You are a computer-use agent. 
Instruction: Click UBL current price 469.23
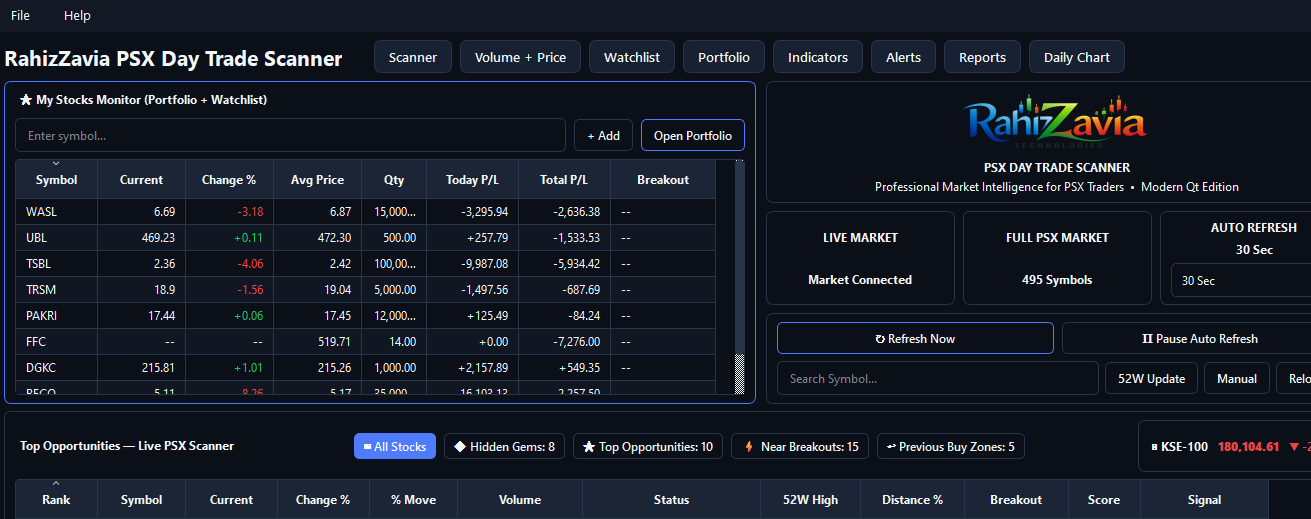(x=141, y=237)
